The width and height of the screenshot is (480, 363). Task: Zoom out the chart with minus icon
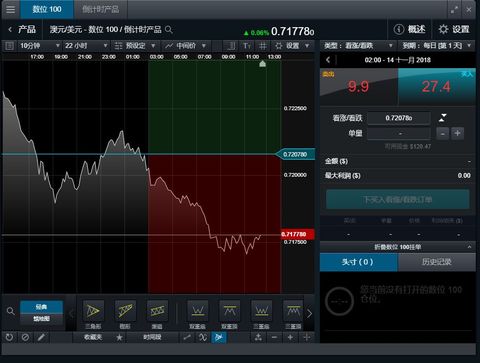[274, 337]
